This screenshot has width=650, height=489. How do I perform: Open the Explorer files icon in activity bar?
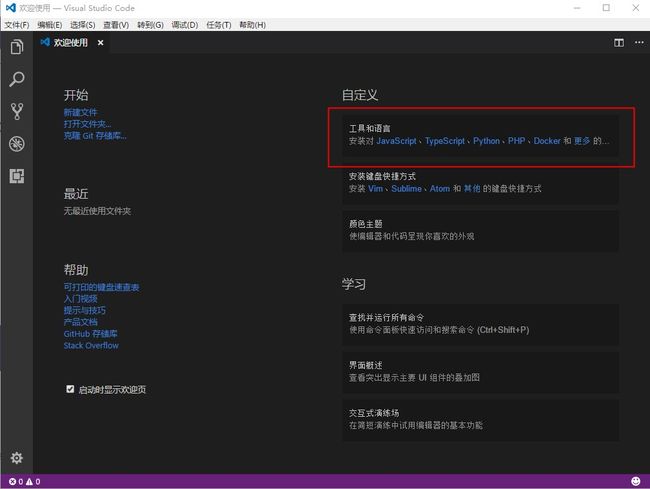pos(17,47)
